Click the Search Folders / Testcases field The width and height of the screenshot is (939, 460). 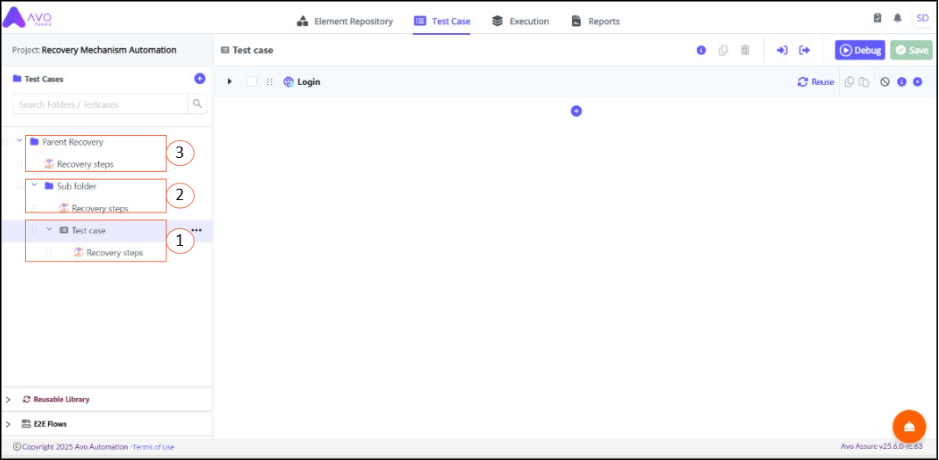[99, 104]
